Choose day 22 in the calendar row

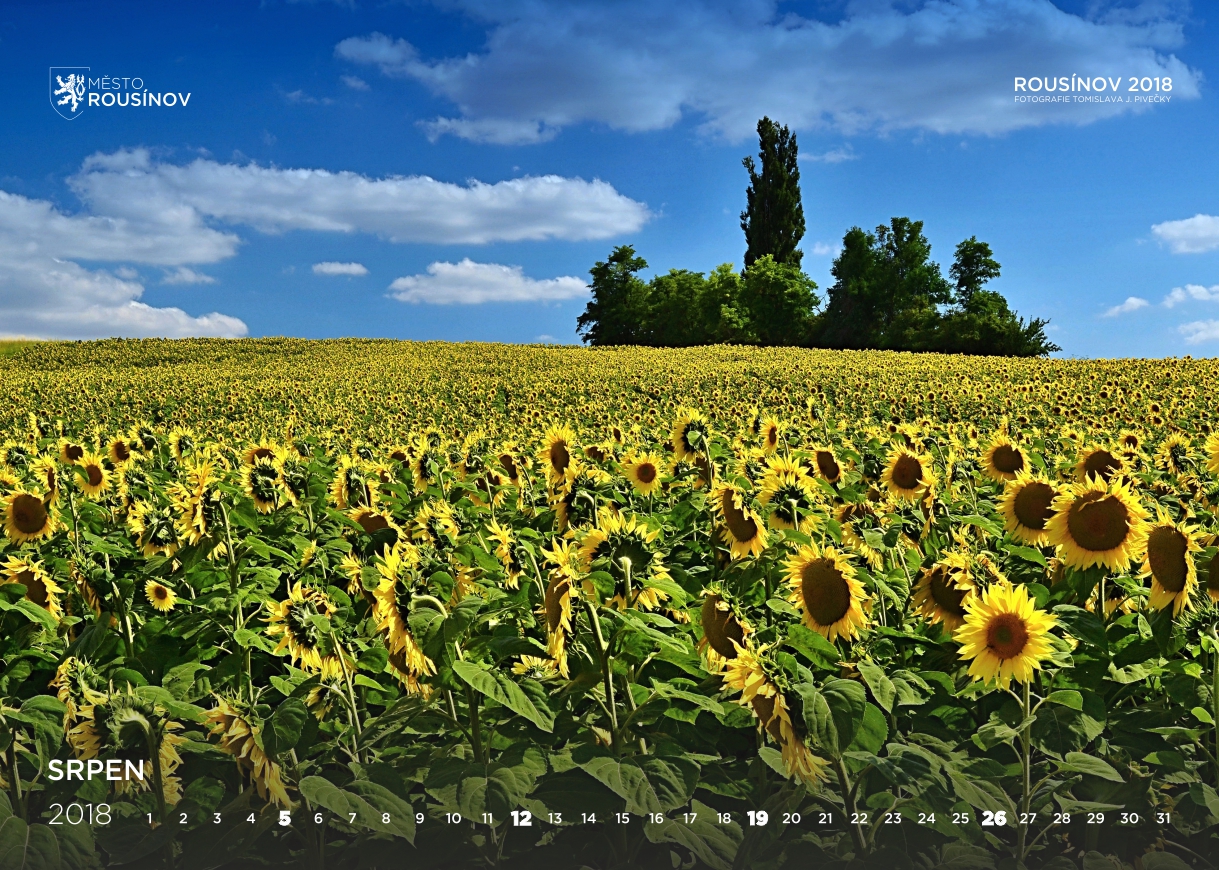point(859,818)
